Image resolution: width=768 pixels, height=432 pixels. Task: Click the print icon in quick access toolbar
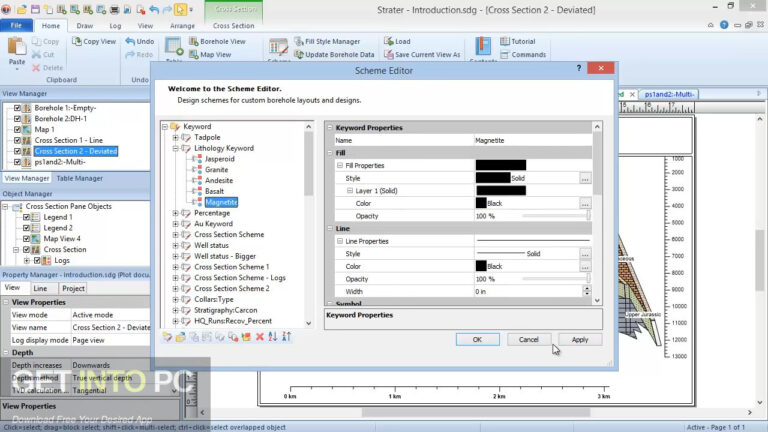click(114, 9)
